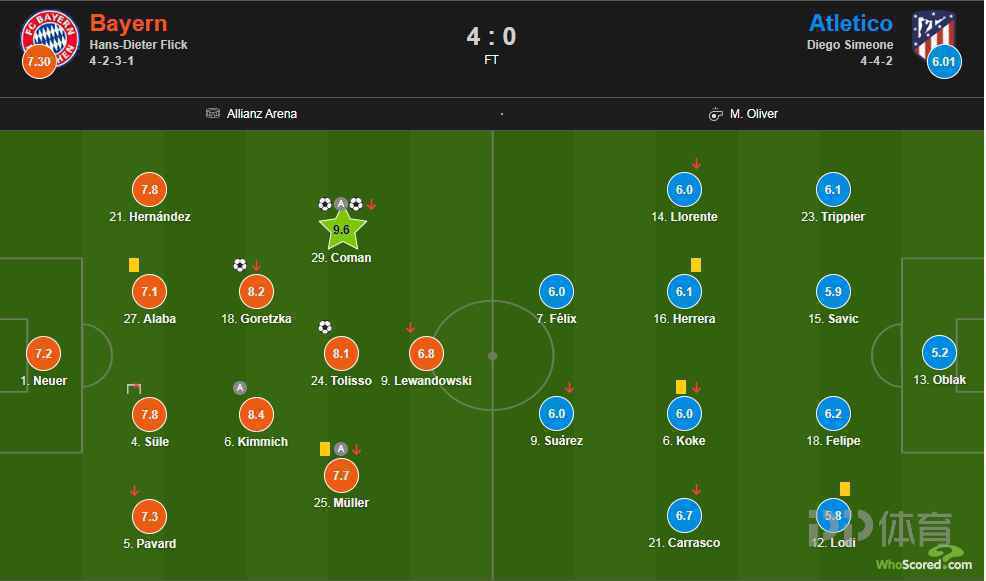Click the referee whistle icon beside M. Oliver

(x=716, y=114)
